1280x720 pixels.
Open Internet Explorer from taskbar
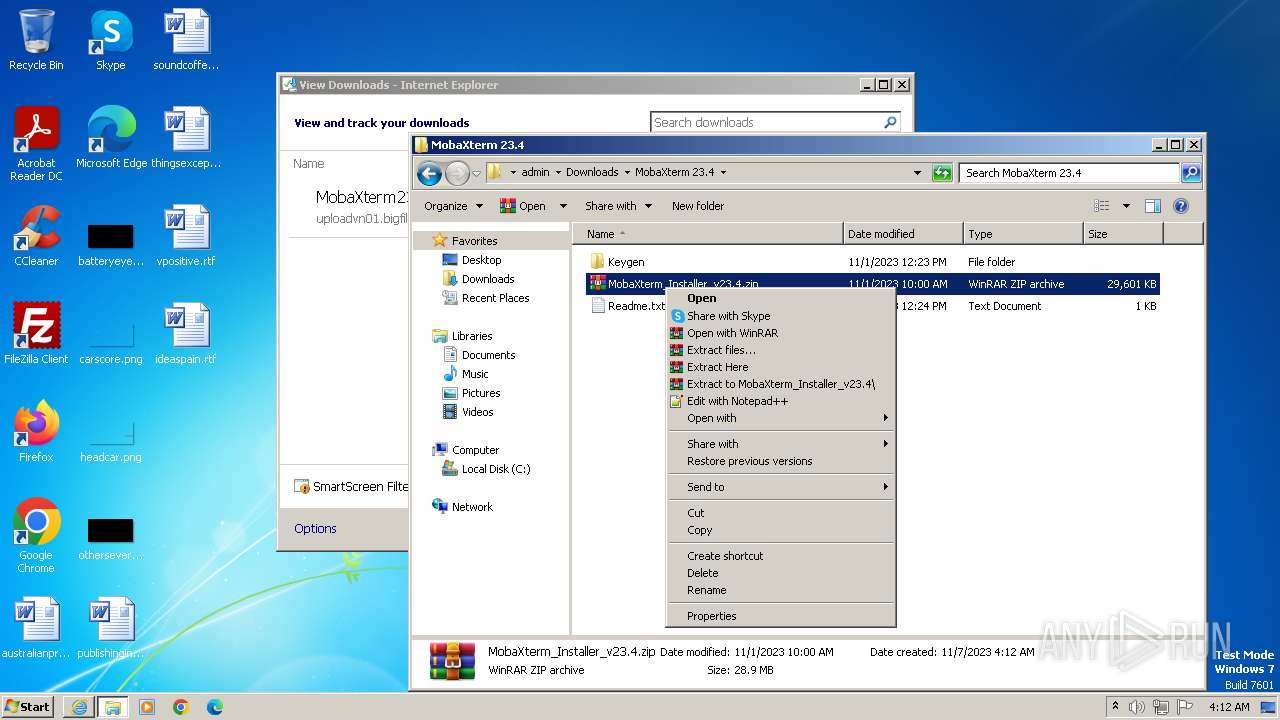79,707
